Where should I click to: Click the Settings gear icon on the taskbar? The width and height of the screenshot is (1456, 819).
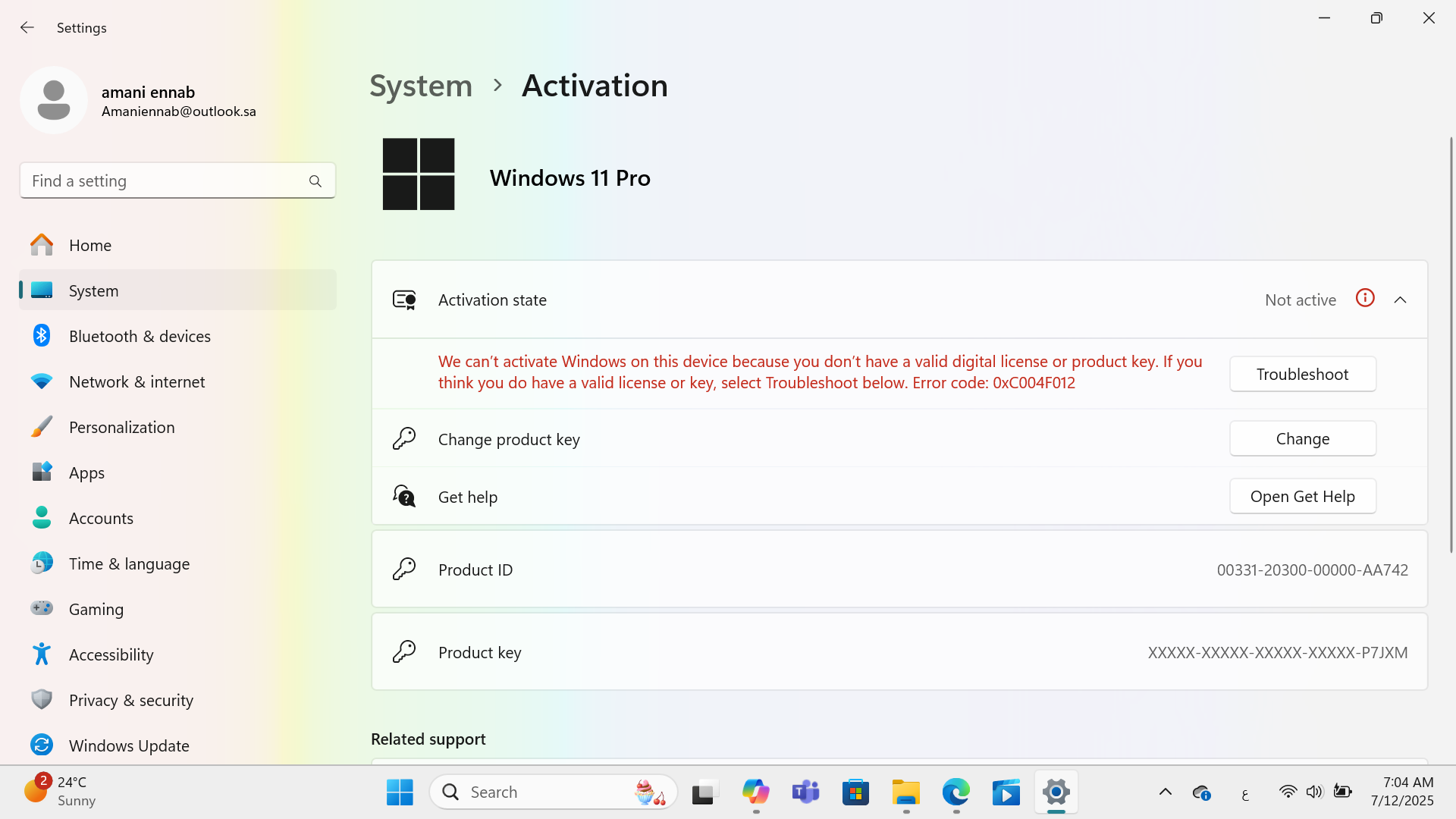click(1056, 792)
